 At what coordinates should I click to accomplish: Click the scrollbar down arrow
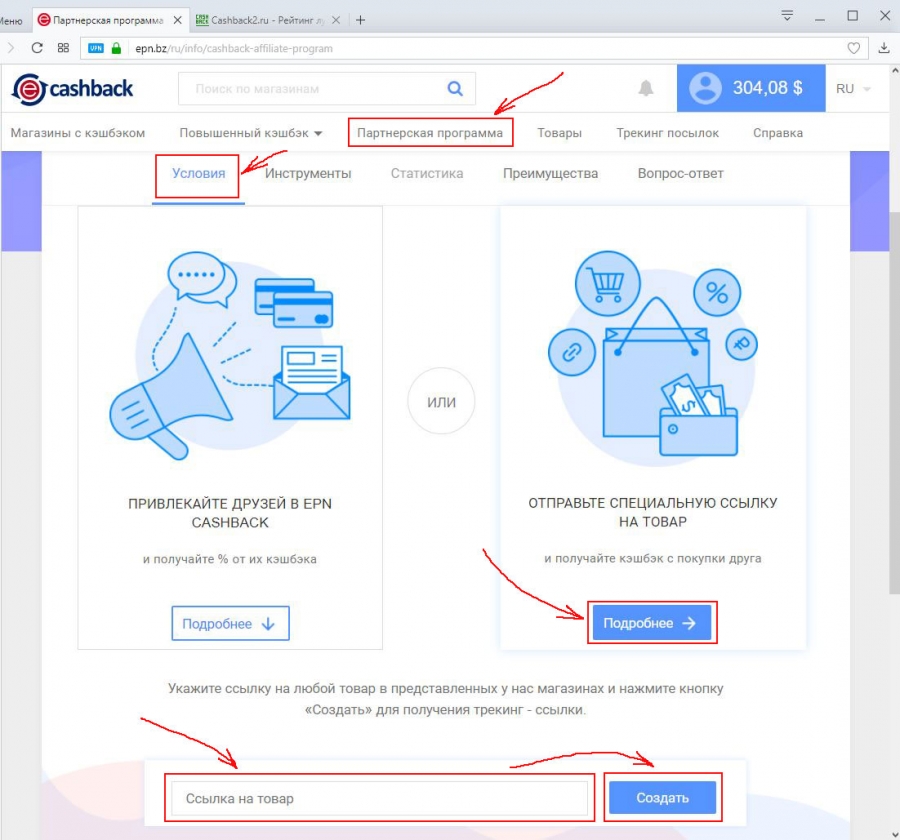click(x=895, y=834)
